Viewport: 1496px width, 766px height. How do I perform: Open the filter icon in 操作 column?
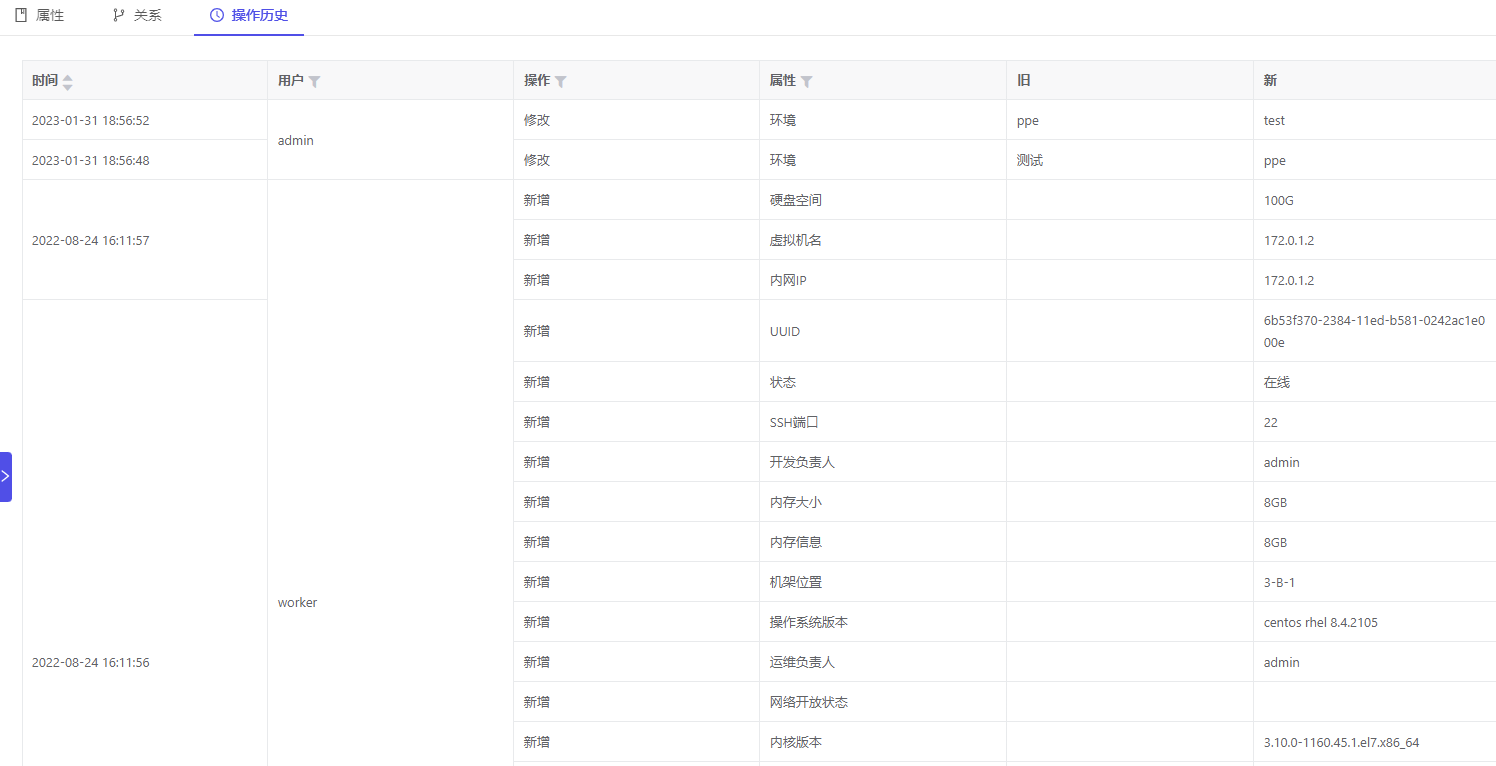561,82
